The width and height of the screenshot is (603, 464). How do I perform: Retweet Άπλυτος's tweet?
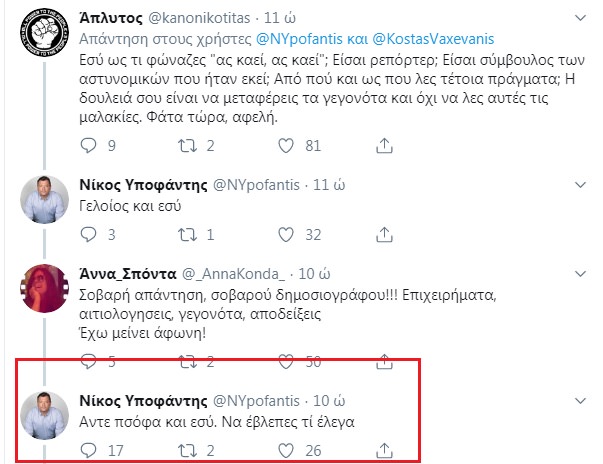tap(185, 146)
